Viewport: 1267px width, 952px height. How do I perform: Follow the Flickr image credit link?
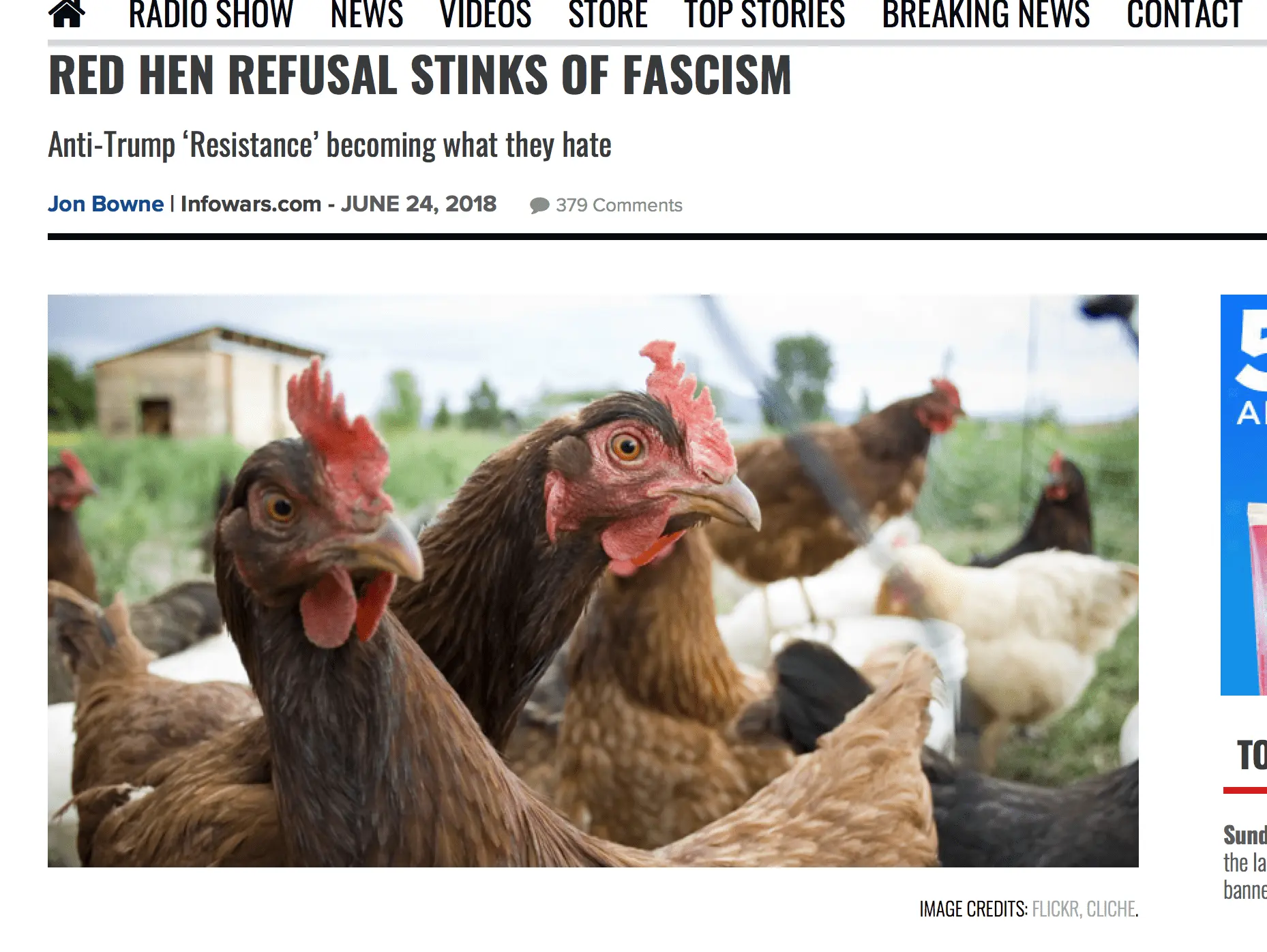1055,909
